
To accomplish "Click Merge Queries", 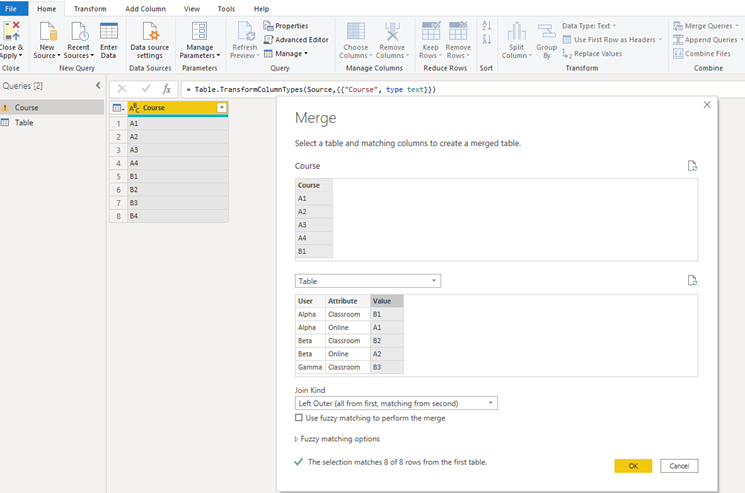I will click(x=706, y=26).
